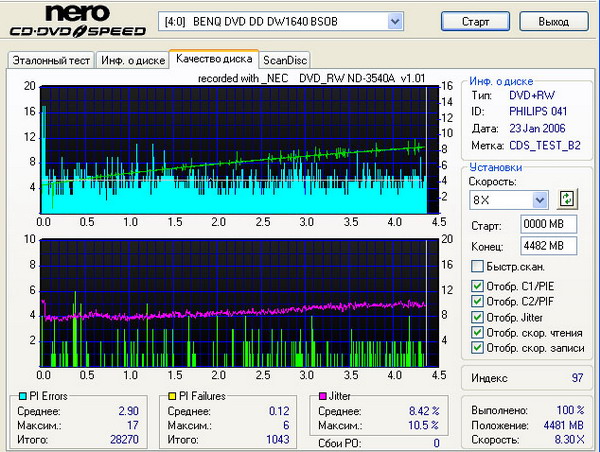Viewport: 600px width, 452px height.
Task: Select the Качество диска tab
Action: pos(214,59)
